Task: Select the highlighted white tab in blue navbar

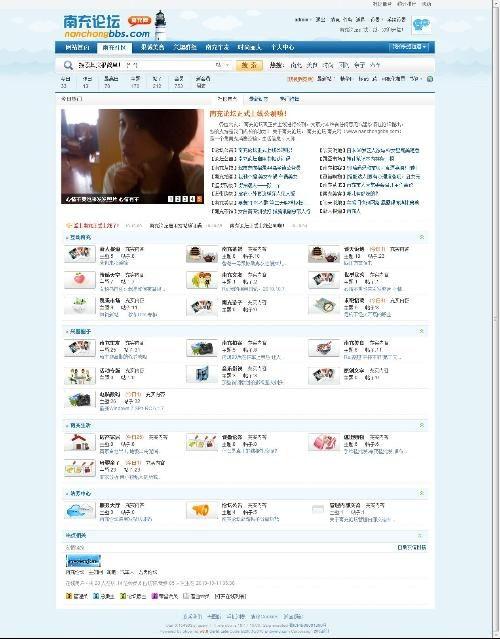Action: pyautogui.click(x=115, y=48)
